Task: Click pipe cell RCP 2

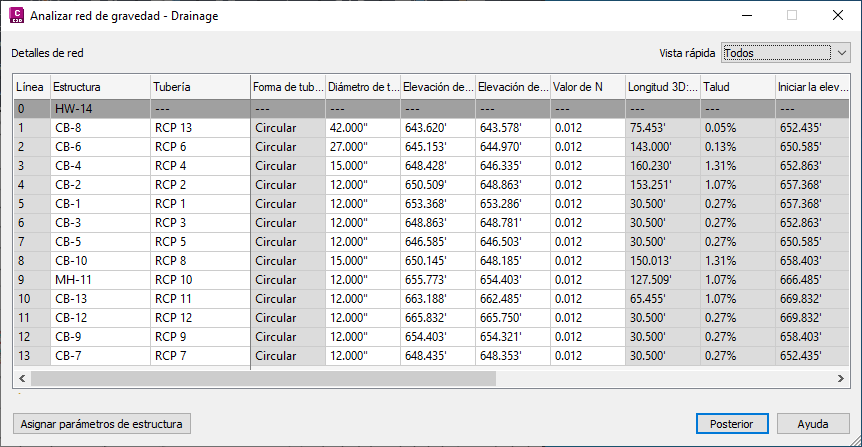Action: coord(200,185)
